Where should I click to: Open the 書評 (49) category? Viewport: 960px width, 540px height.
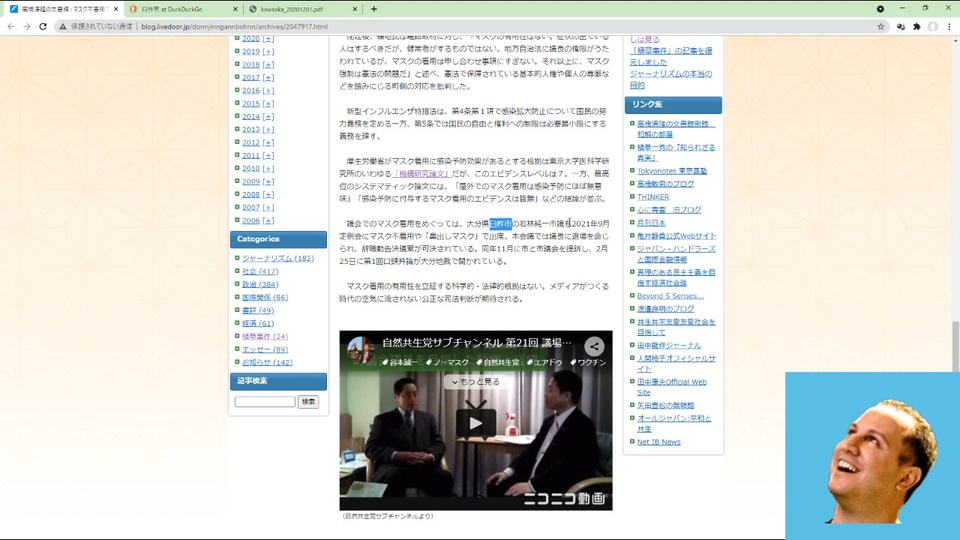click(x=258, y=310)
